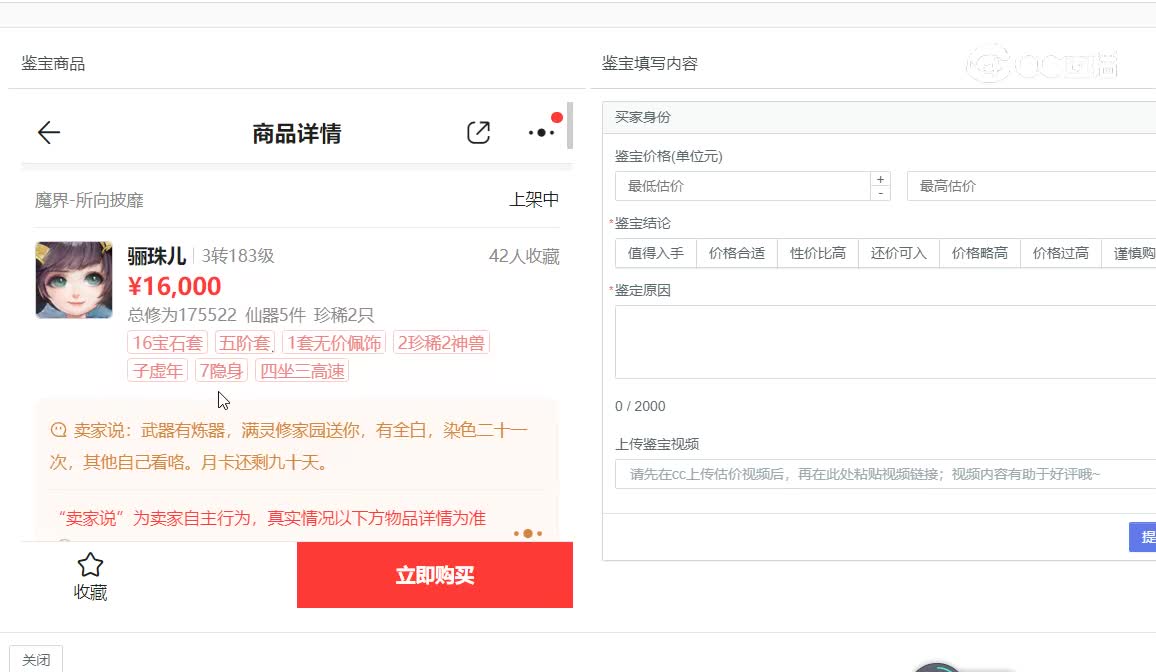Open the three-dot more options menu
1156x672 pixels.
pyautogui.click(x=541, y=131)
